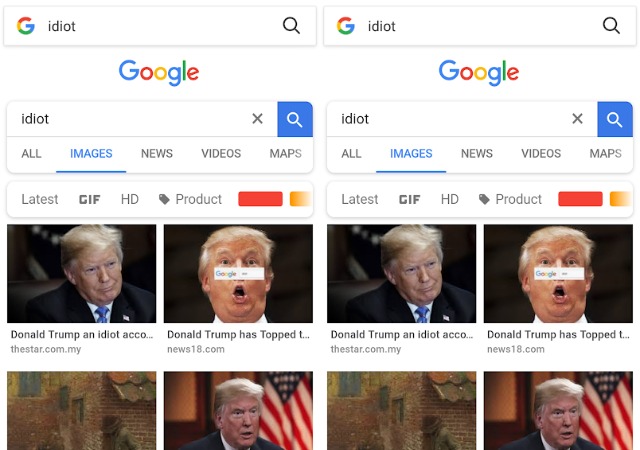The width and height of the screenshot is (640, 450).
Task: Select the ALL tab in the right panel
Action: pyautogui.click(x=351, y=154)
